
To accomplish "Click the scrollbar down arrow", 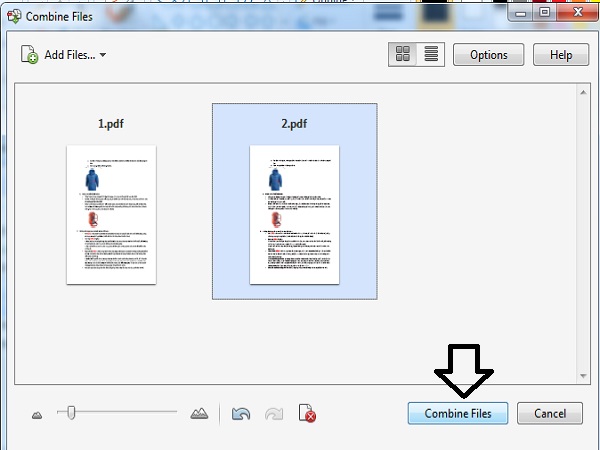I will click(x=583, y=376).
